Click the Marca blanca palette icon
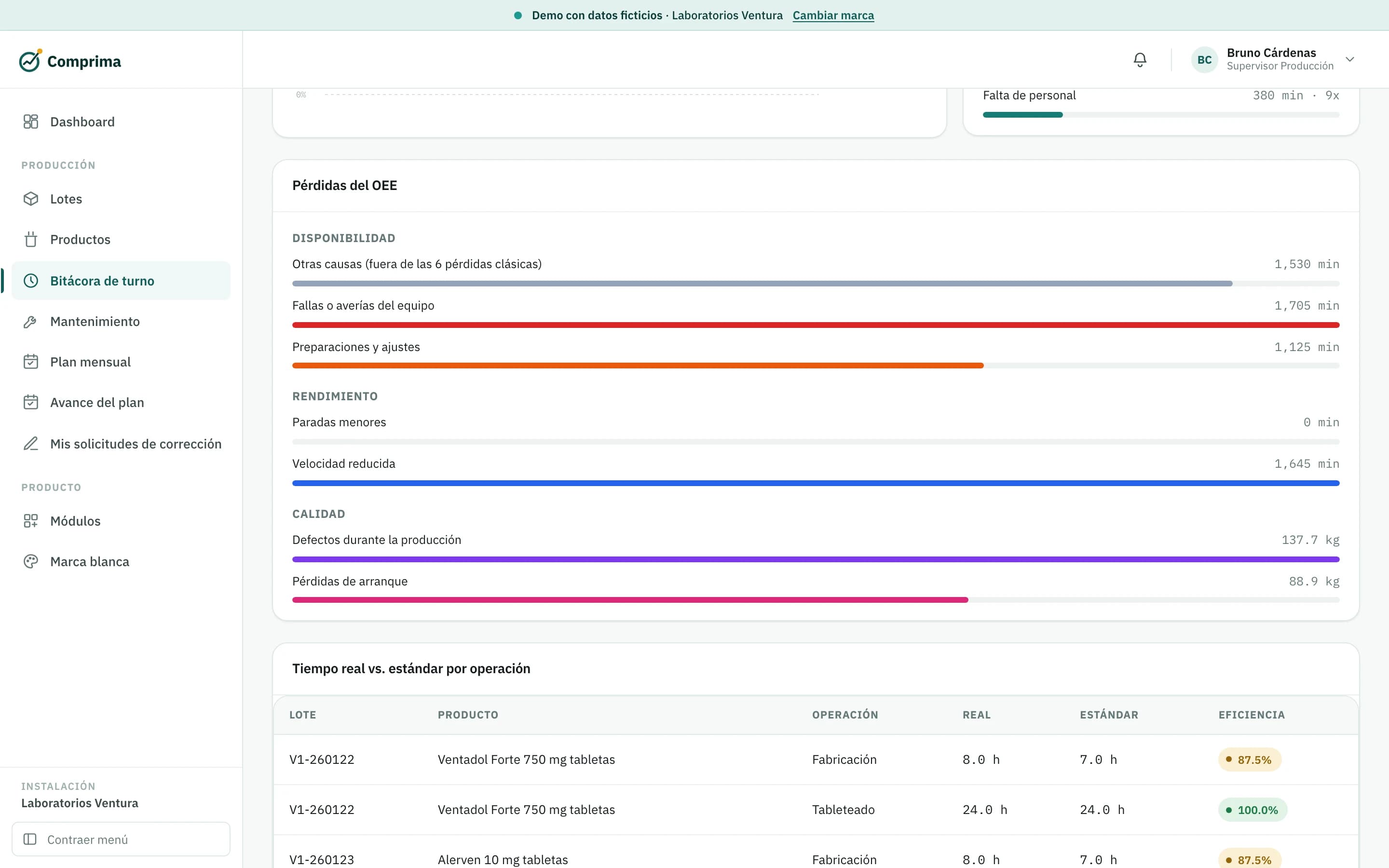Image resolution: width=1389 pixels, height=868 pixels. tap(31, 561)
